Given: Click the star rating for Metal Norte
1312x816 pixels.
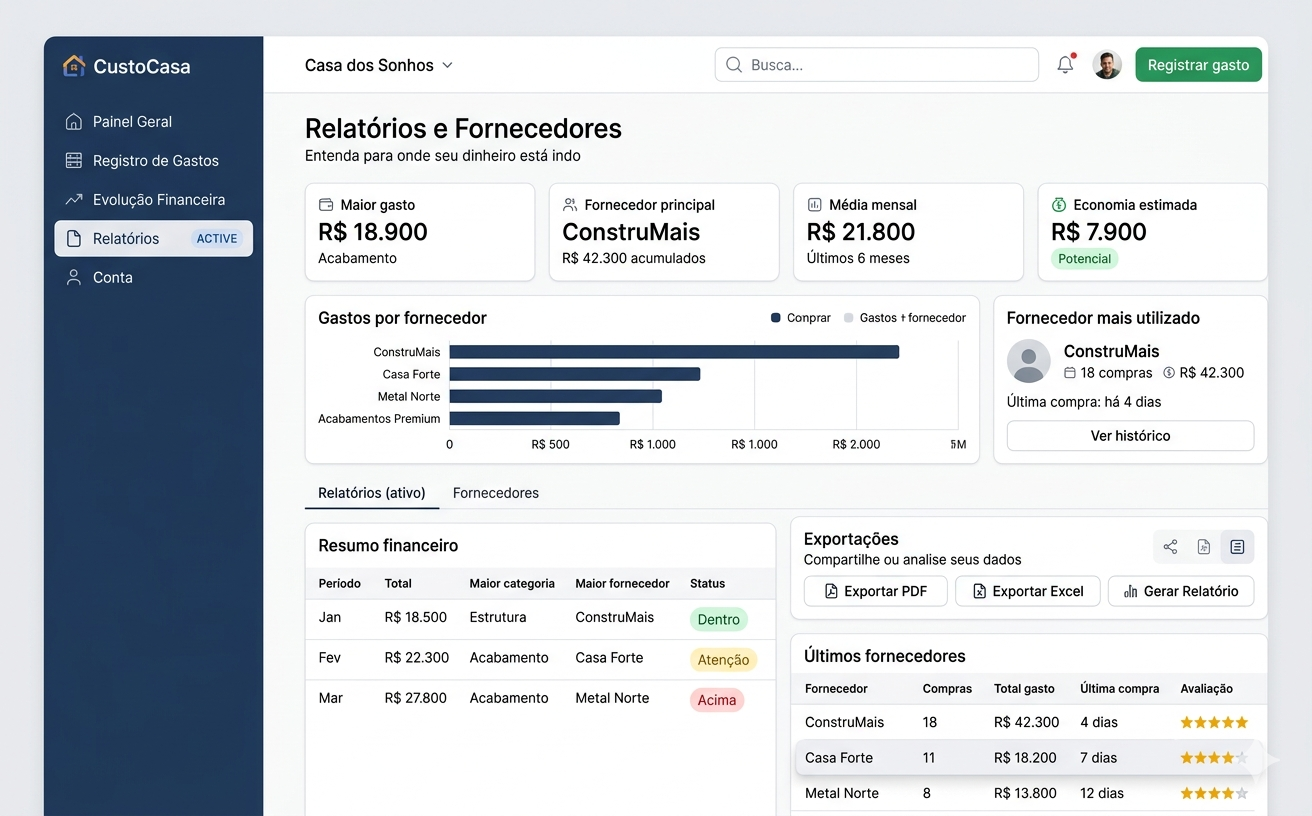Looking at the screenshot, I should pos(1214,793).
